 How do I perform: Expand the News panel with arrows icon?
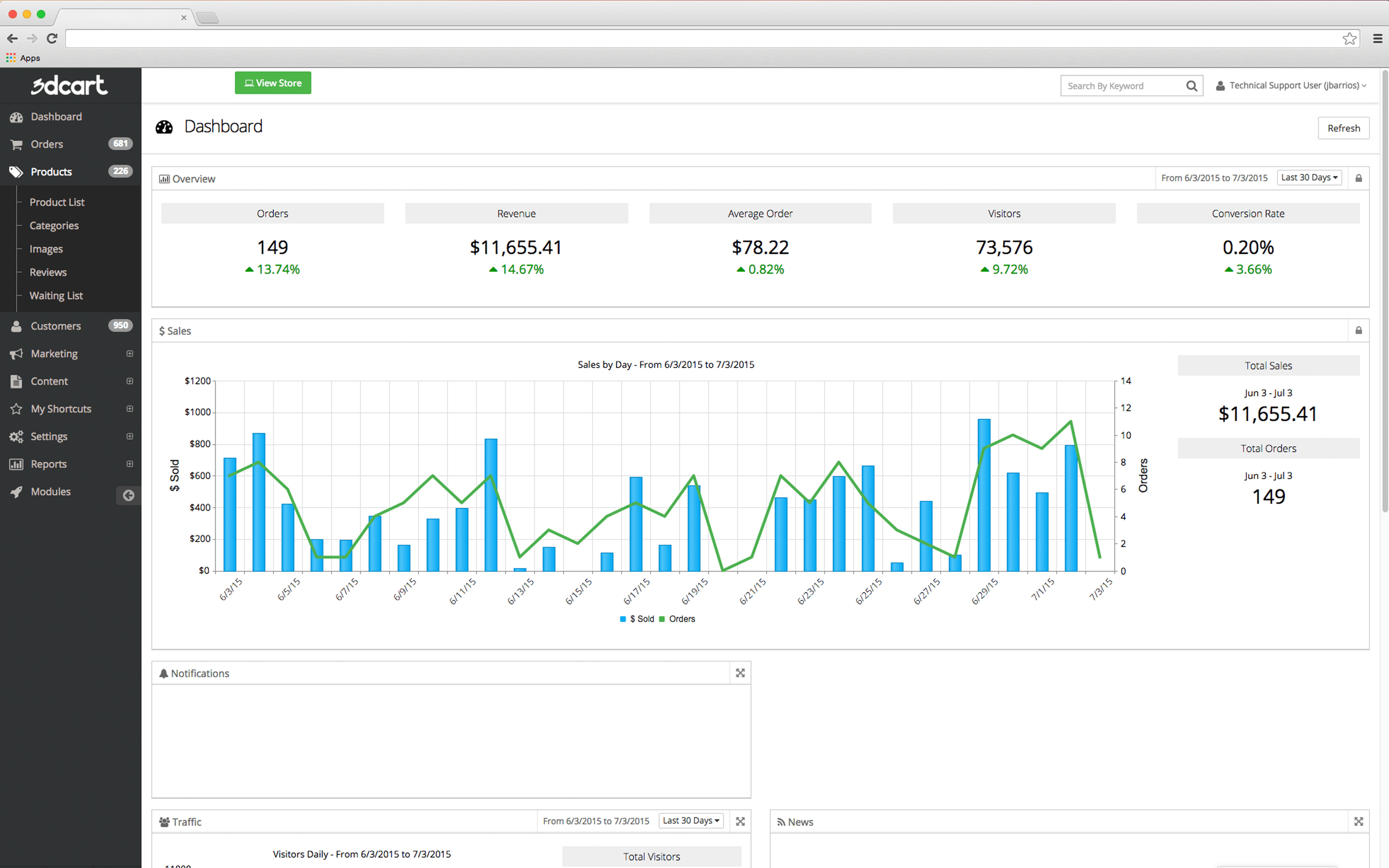point(1358,822)
